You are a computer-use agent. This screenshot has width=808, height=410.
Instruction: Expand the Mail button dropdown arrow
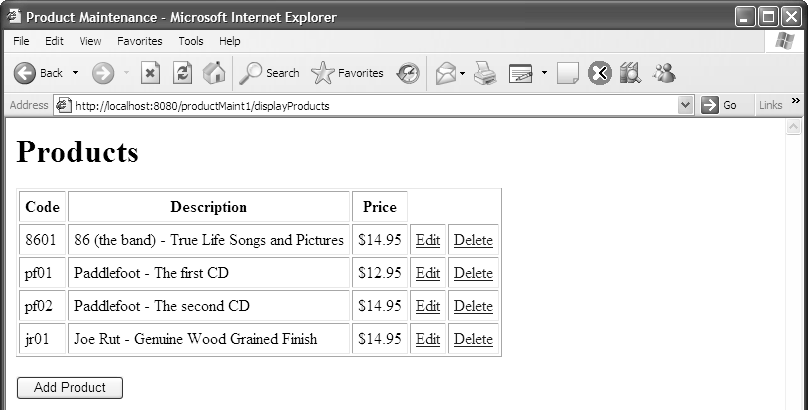click(463, 73)
